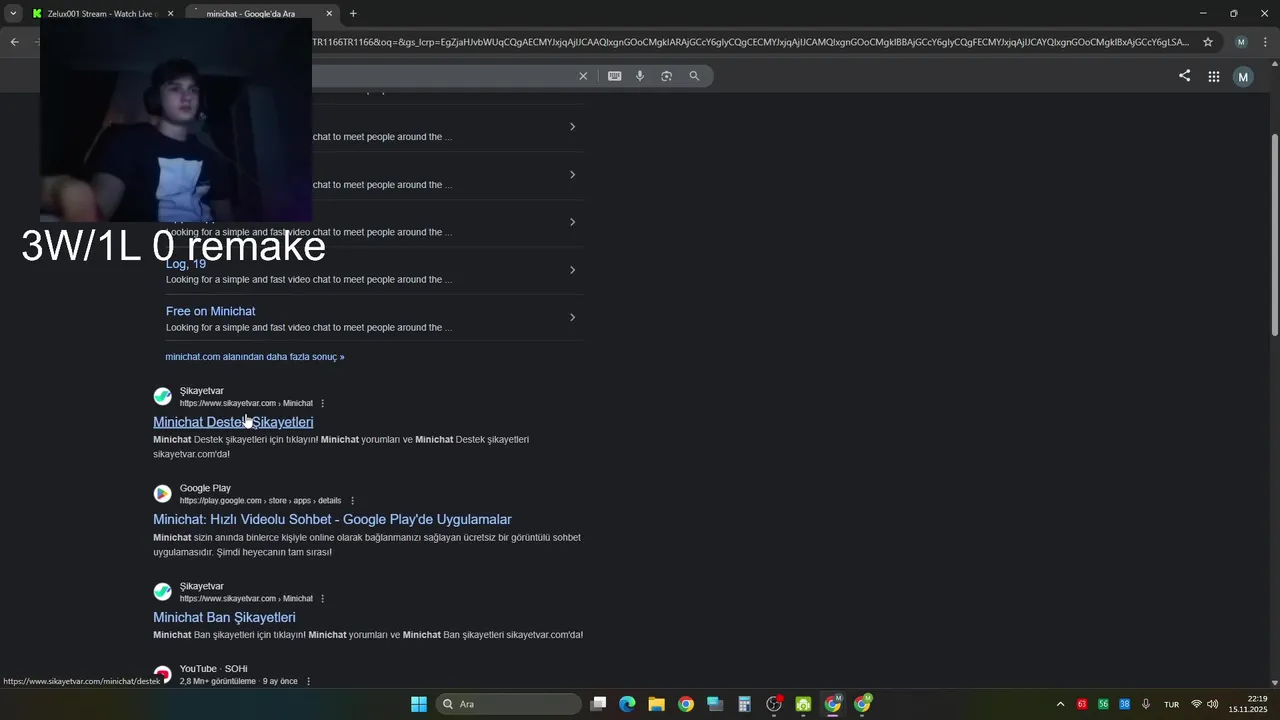This screenshot has width=1280, height=720.
Task: Click the page vertical scrollbar thumb
Action: [x=1274, y=234]
